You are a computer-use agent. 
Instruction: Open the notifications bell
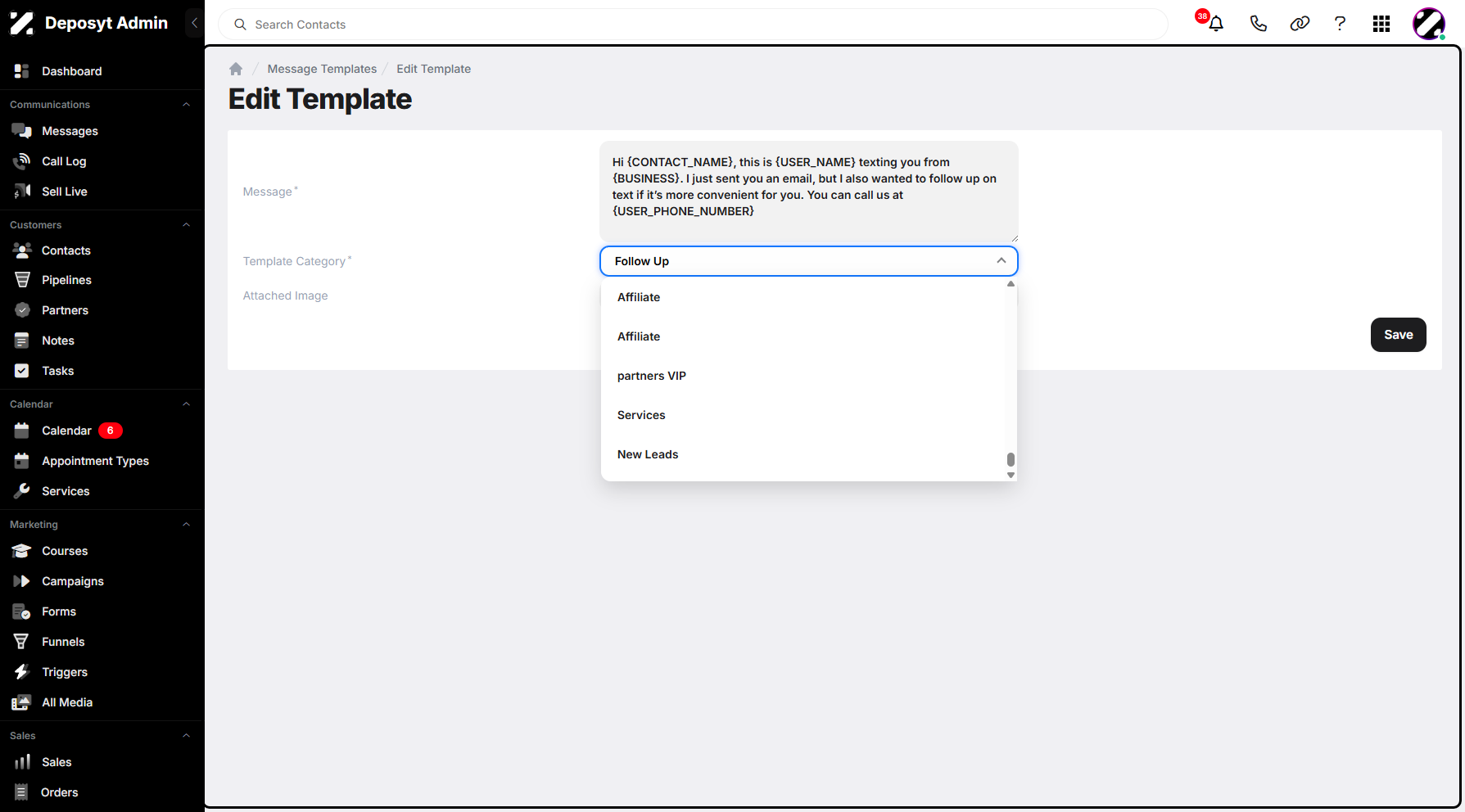pos(1216,24)
